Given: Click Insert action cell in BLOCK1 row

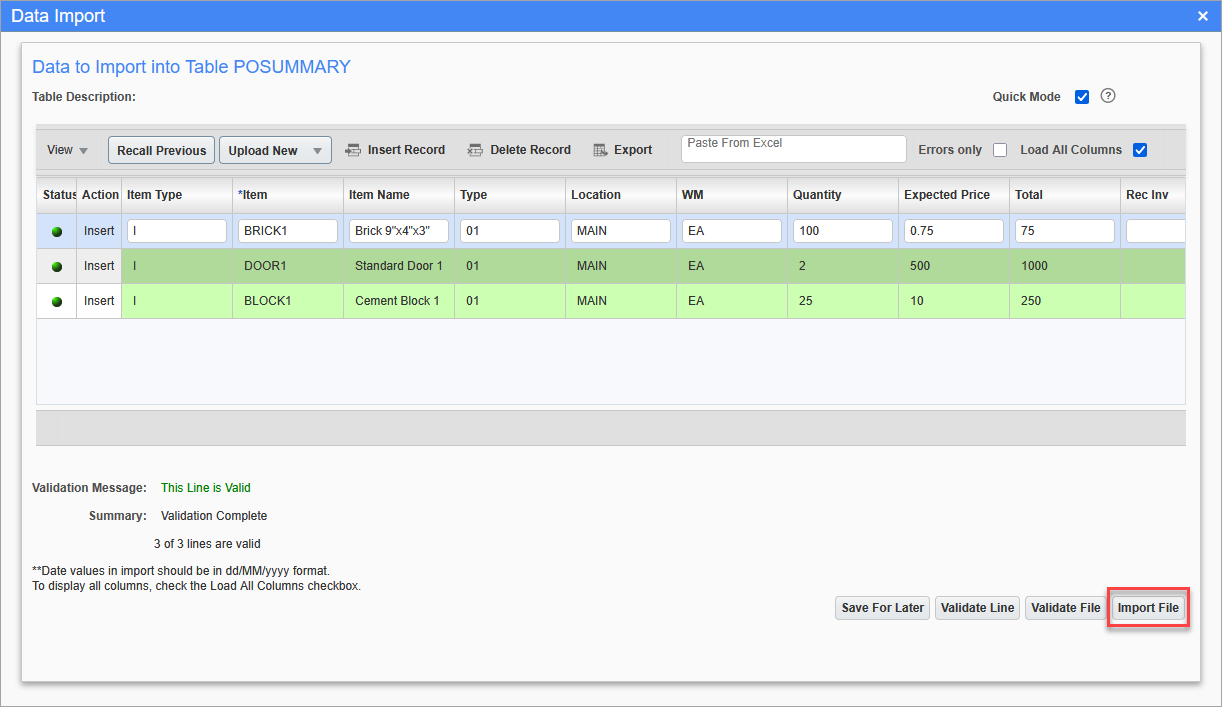Looking at the screenshot, I should click(99, 301).
